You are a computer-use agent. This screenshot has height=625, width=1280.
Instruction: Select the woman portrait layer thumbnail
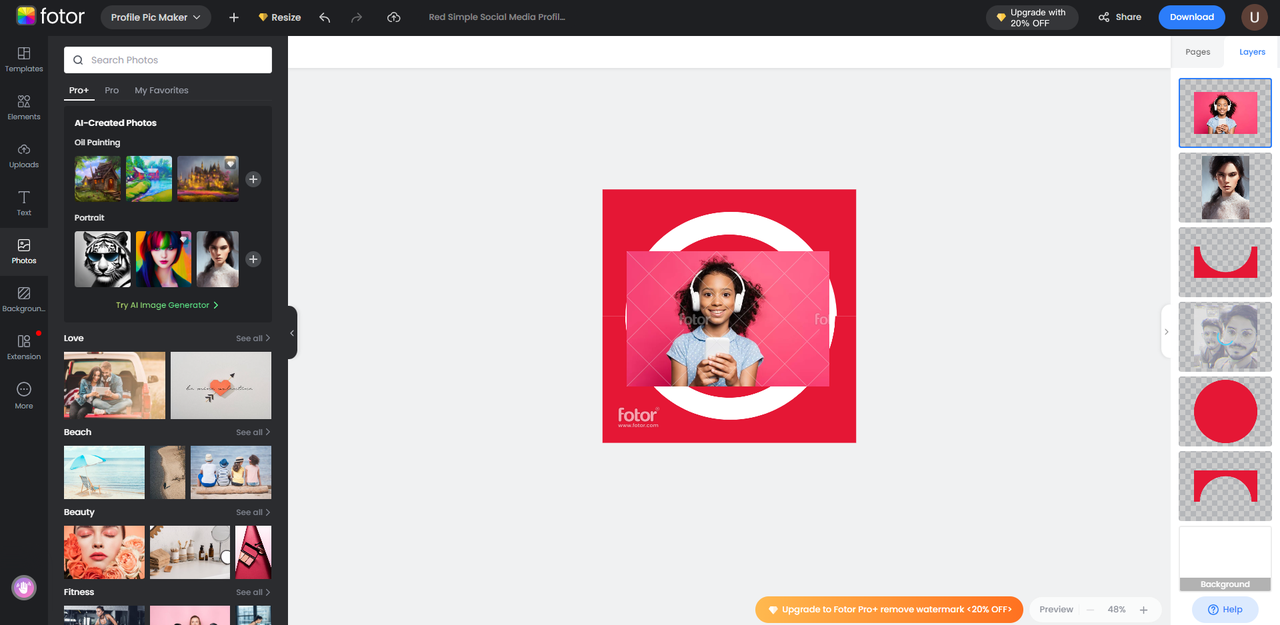click(1225, 187)
